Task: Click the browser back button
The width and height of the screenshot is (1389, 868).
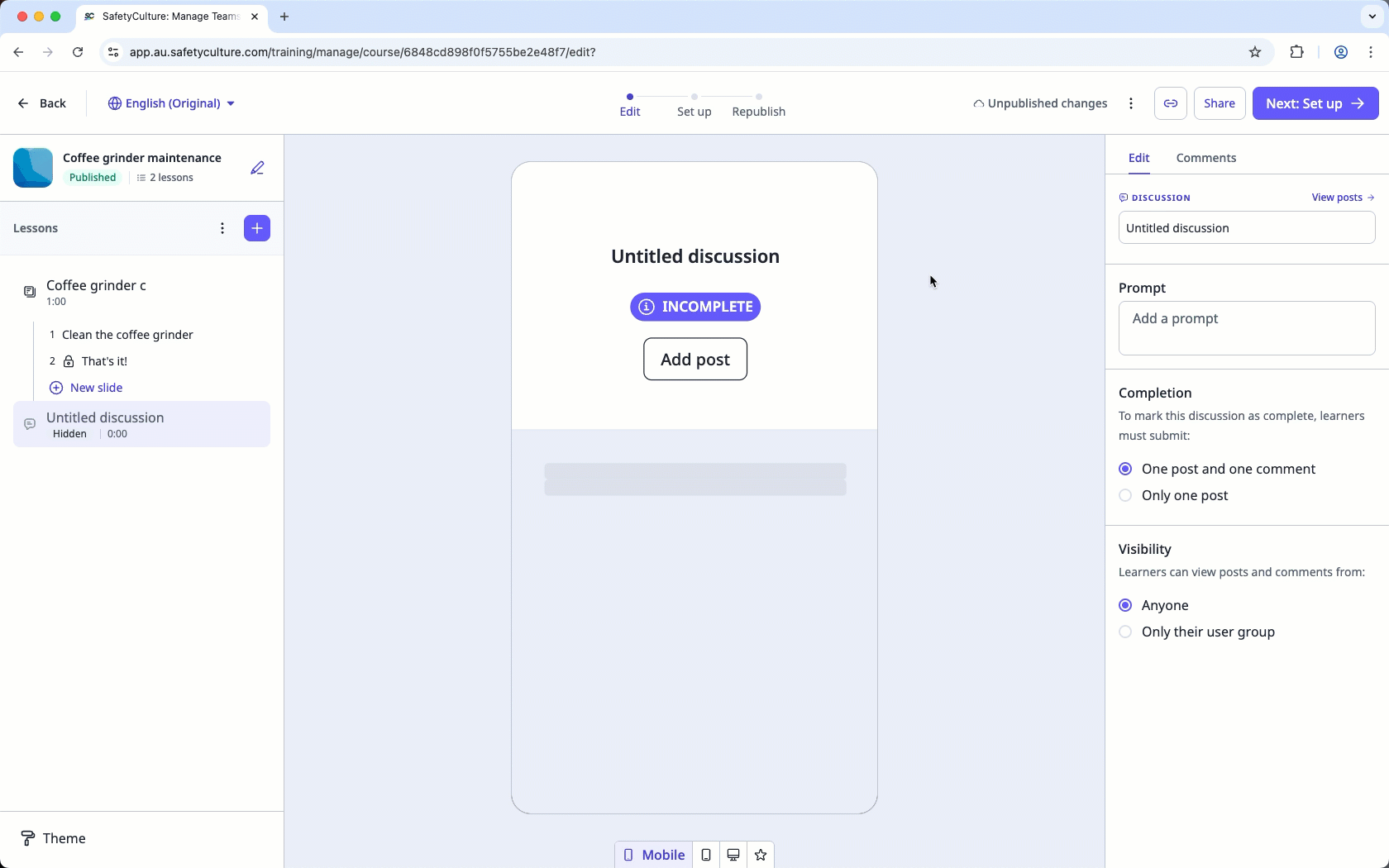Action: (x=18, y=52)
